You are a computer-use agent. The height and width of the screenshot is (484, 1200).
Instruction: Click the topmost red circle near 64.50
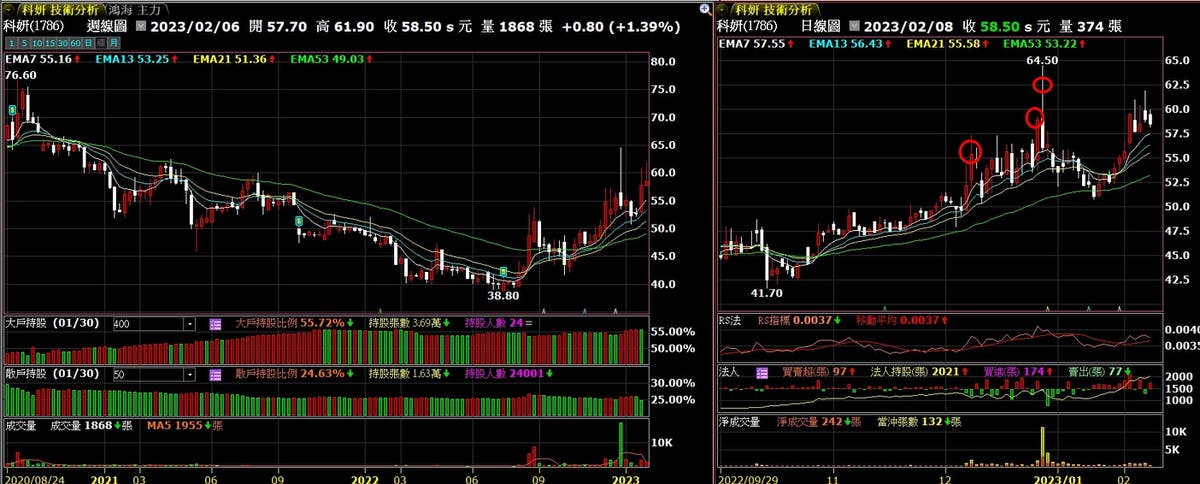point(1043,85)
